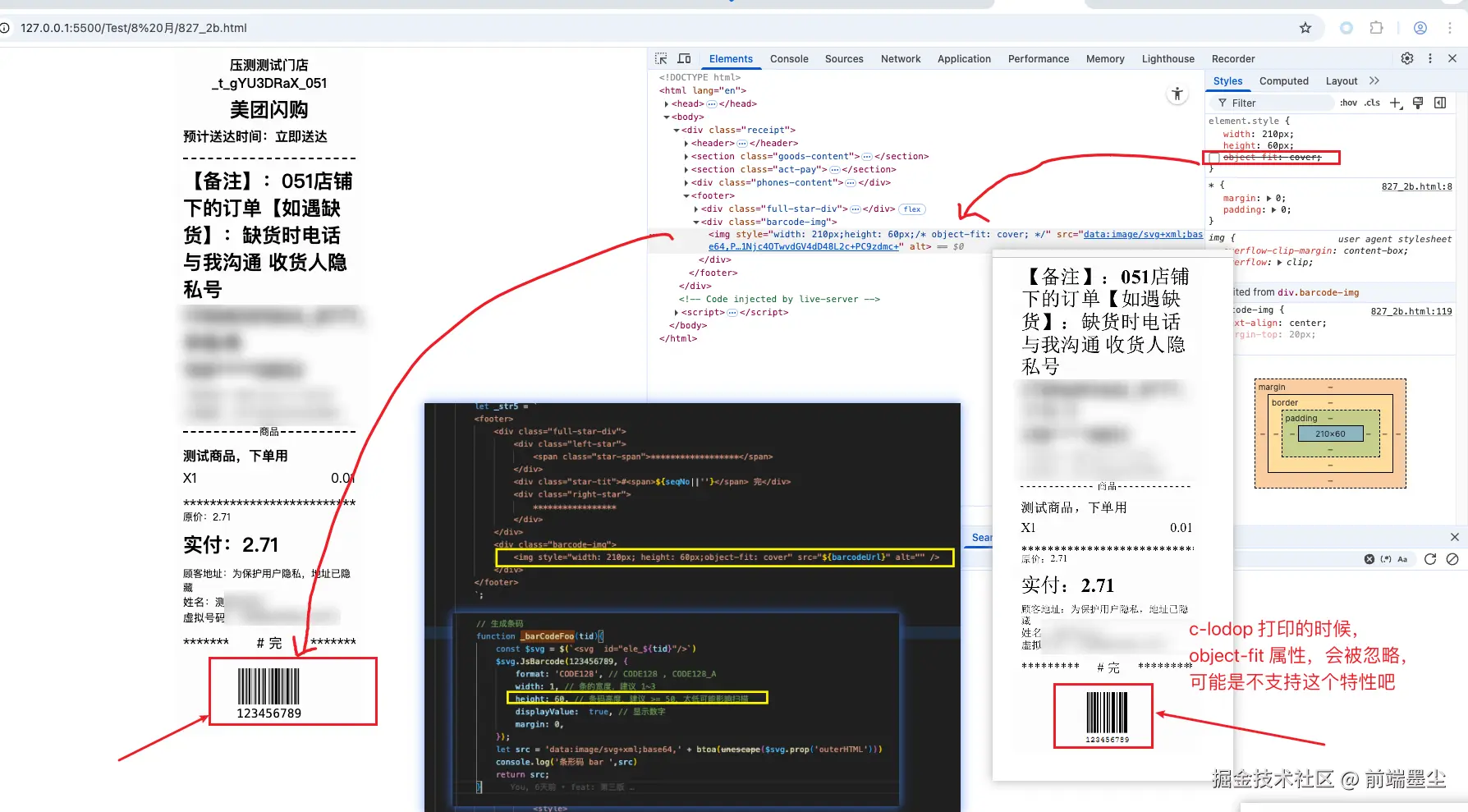Clear the search input in the drawer
This screenshot has height=812, width=1468.
(1369, 559)
